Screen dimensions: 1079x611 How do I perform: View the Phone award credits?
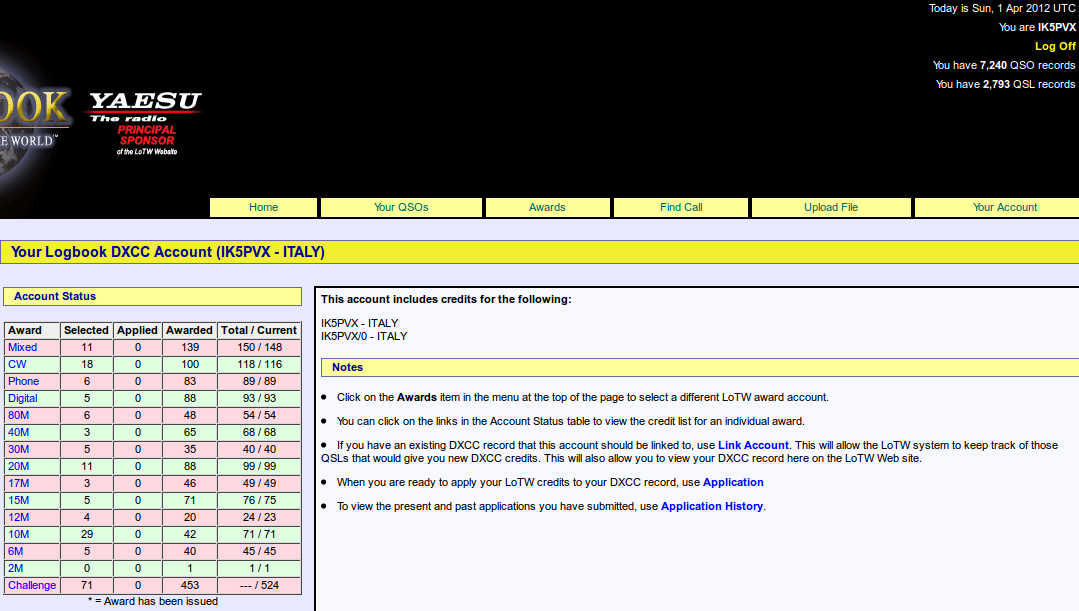tap(23, 381)
